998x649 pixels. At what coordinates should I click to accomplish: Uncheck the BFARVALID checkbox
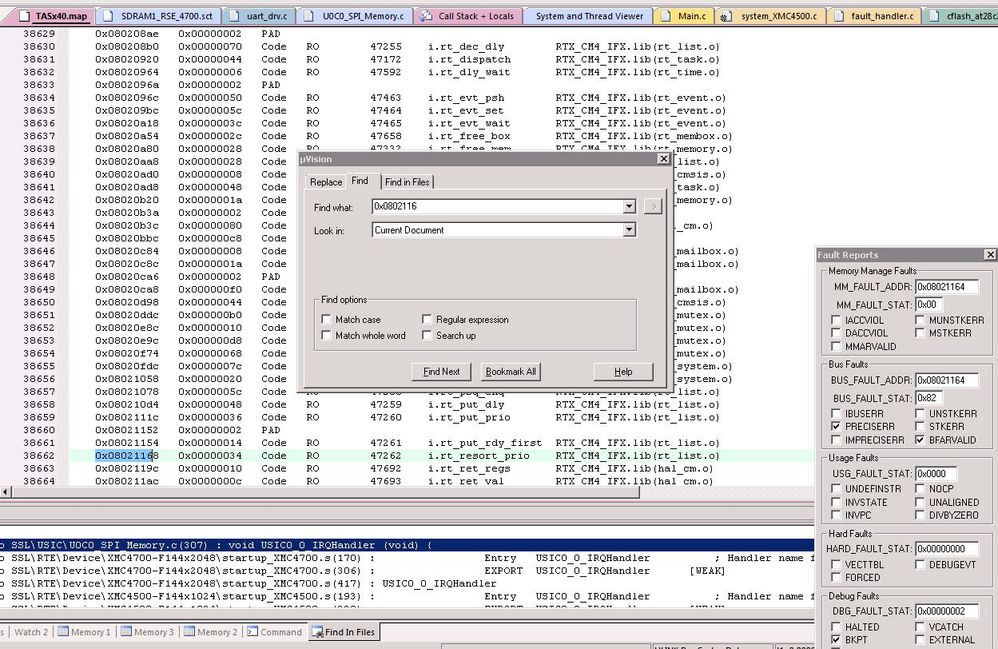point(920,440)
